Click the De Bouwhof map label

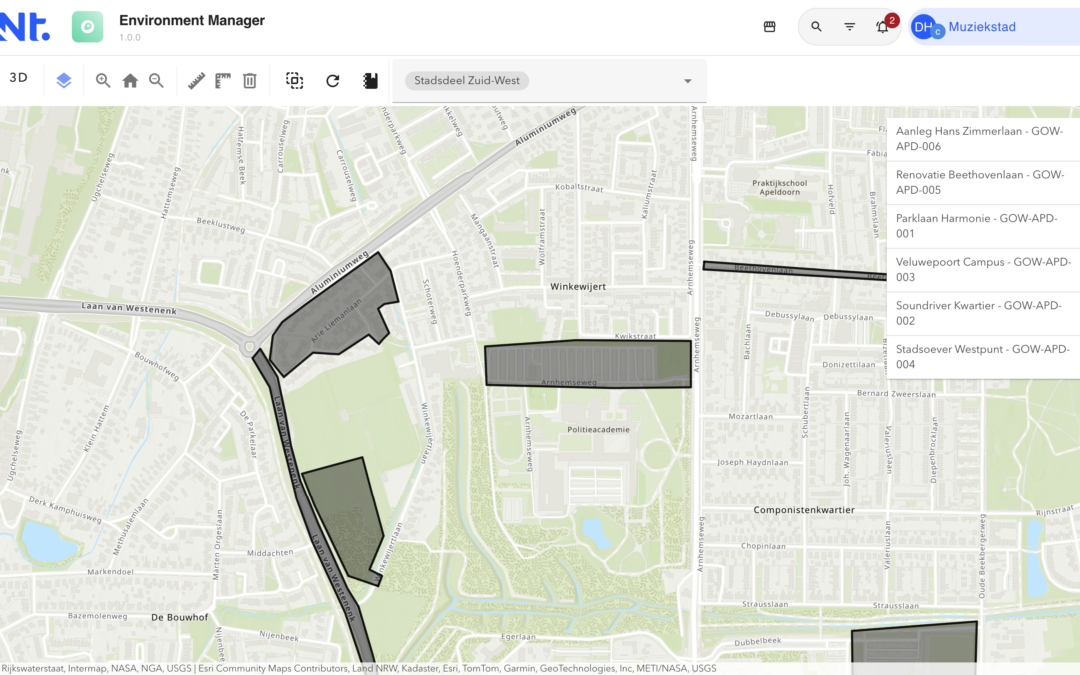179,617
